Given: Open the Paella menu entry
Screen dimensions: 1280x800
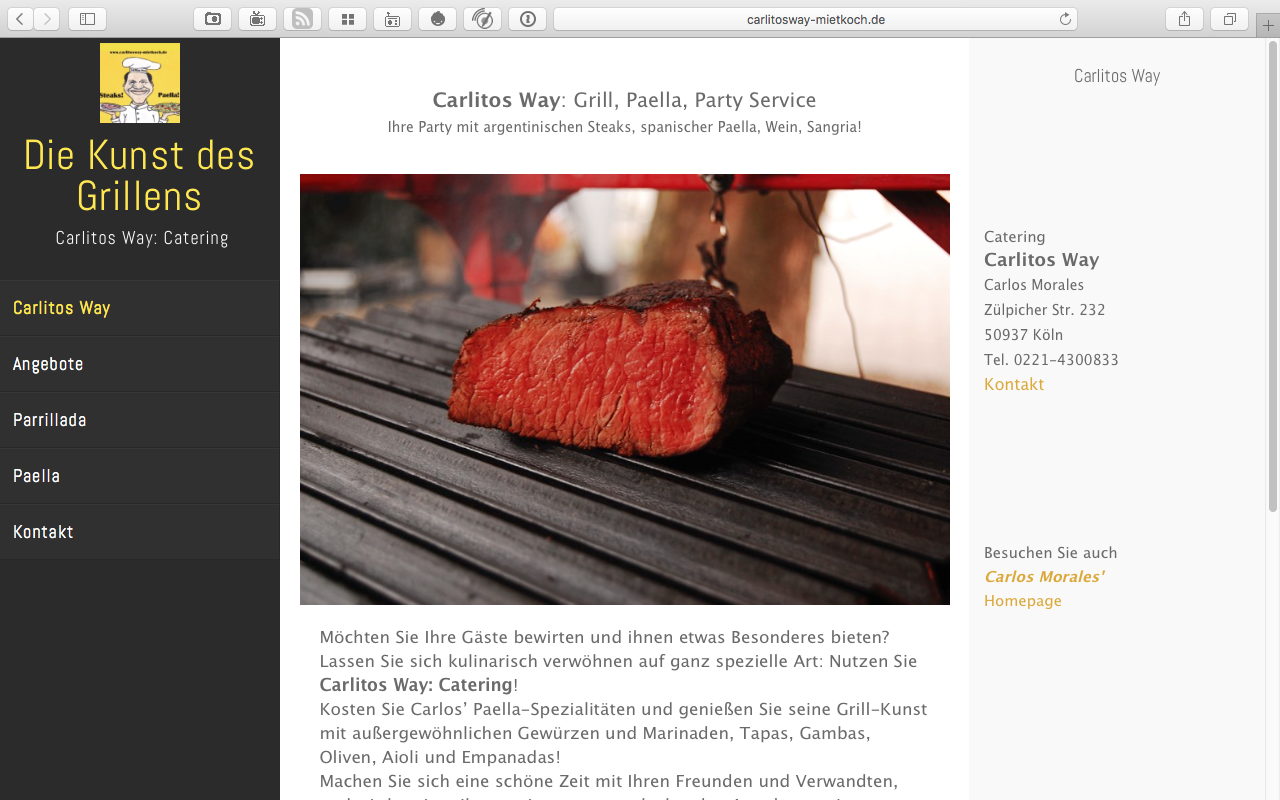Looking at the screenshot, I should point(140,476).
